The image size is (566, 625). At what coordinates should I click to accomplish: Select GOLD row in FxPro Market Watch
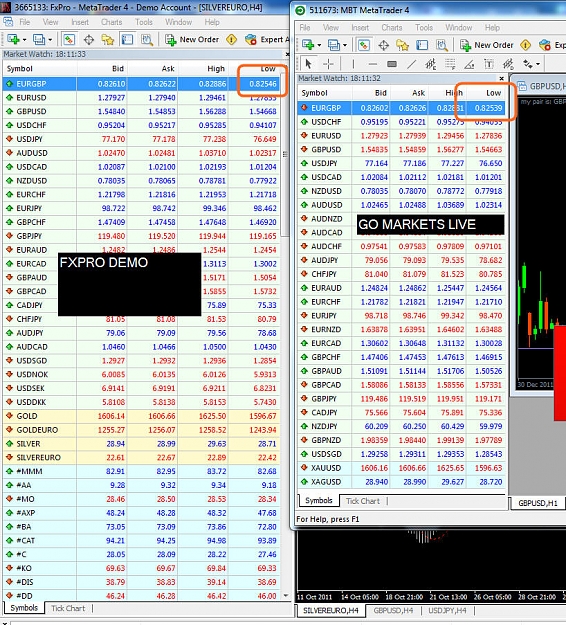coord(141,416)
